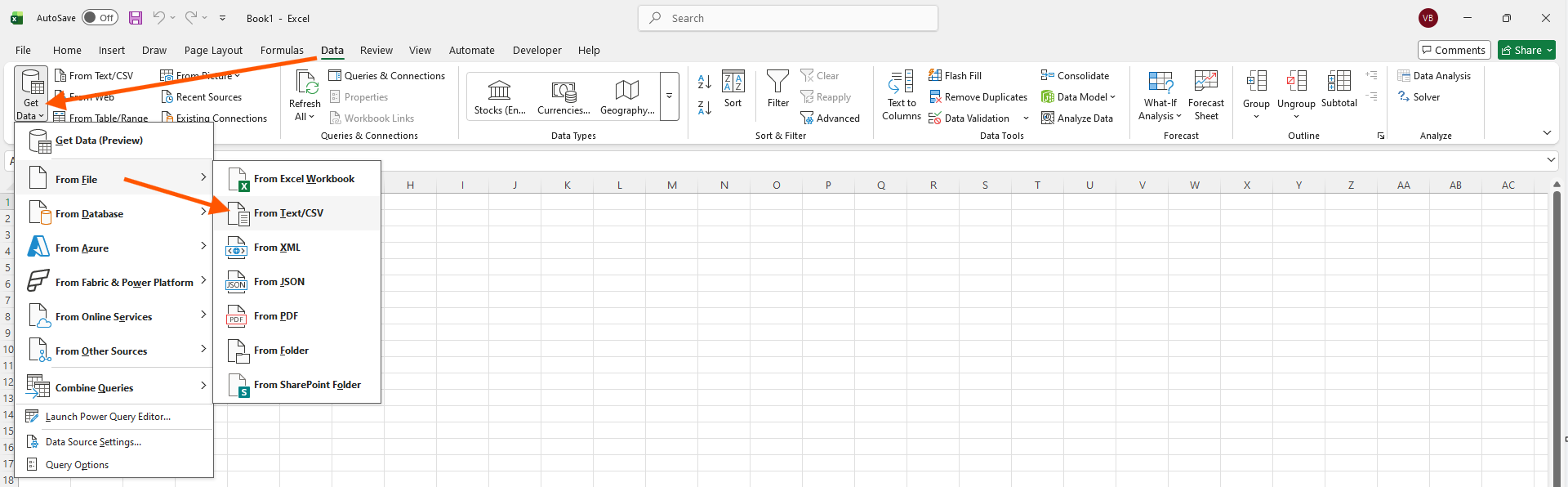Open the What-If Analysis dropdown
Screen dimensions: 1568x487
[1160, 95]
